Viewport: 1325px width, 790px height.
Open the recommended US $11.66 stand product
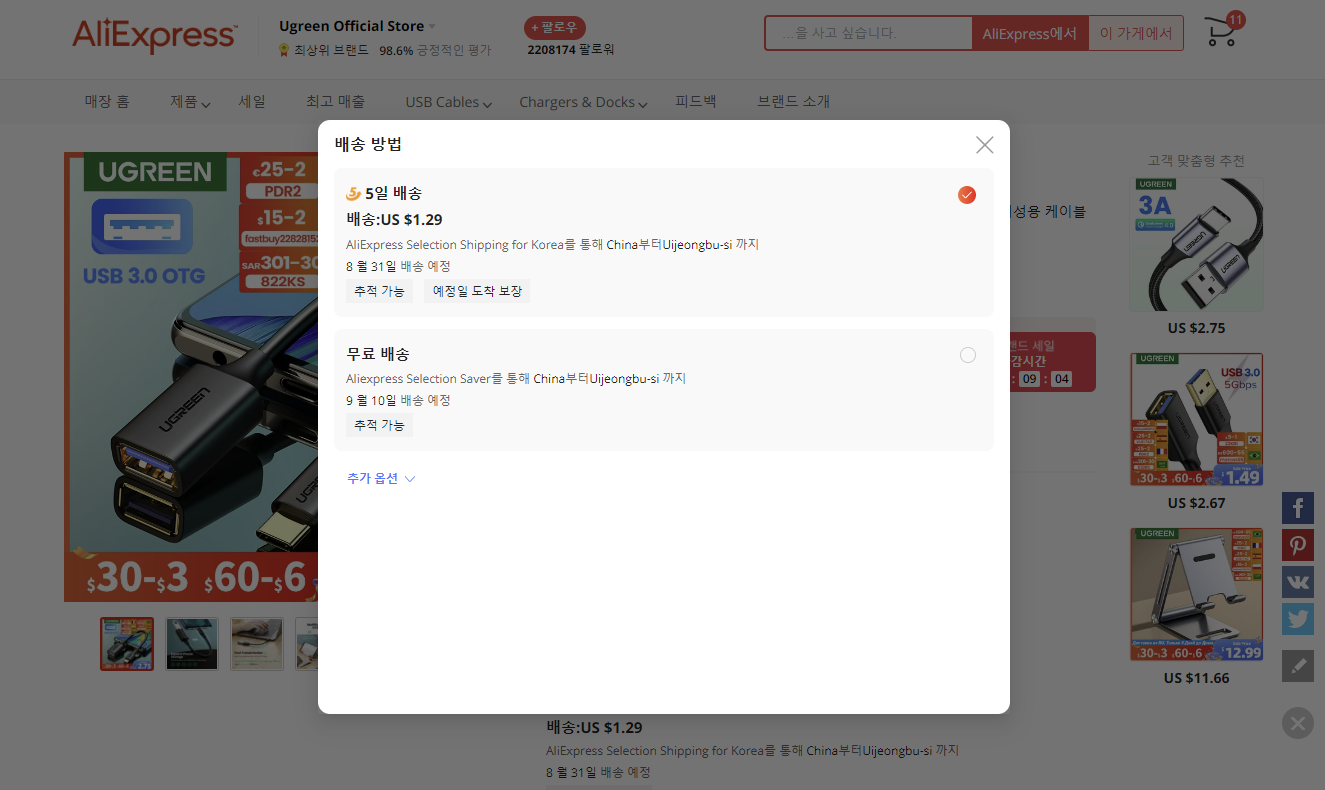[x=1196, y=595]
